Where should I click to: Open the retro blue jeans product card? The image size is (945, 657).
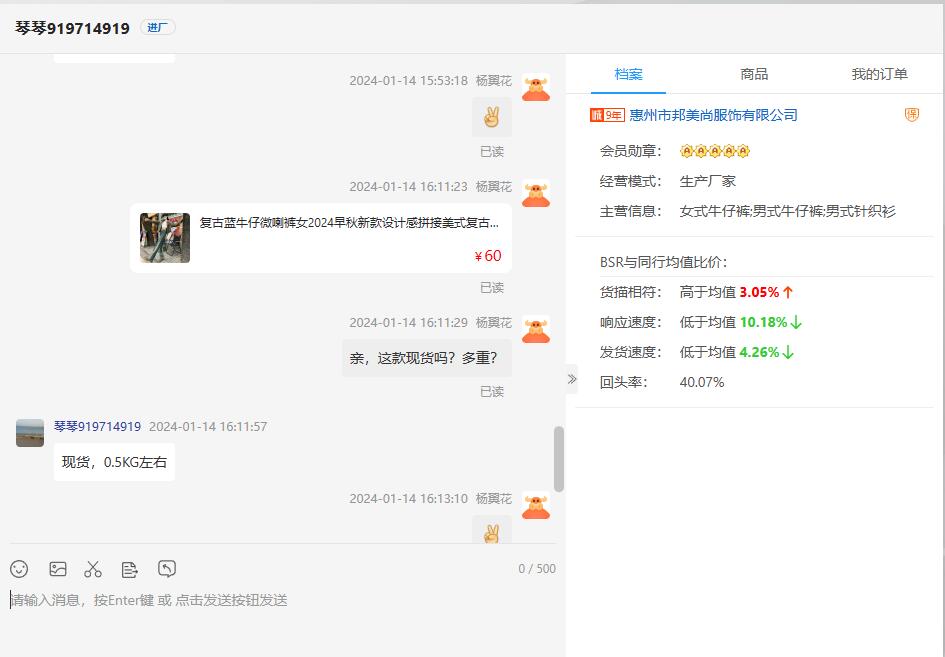321,238
